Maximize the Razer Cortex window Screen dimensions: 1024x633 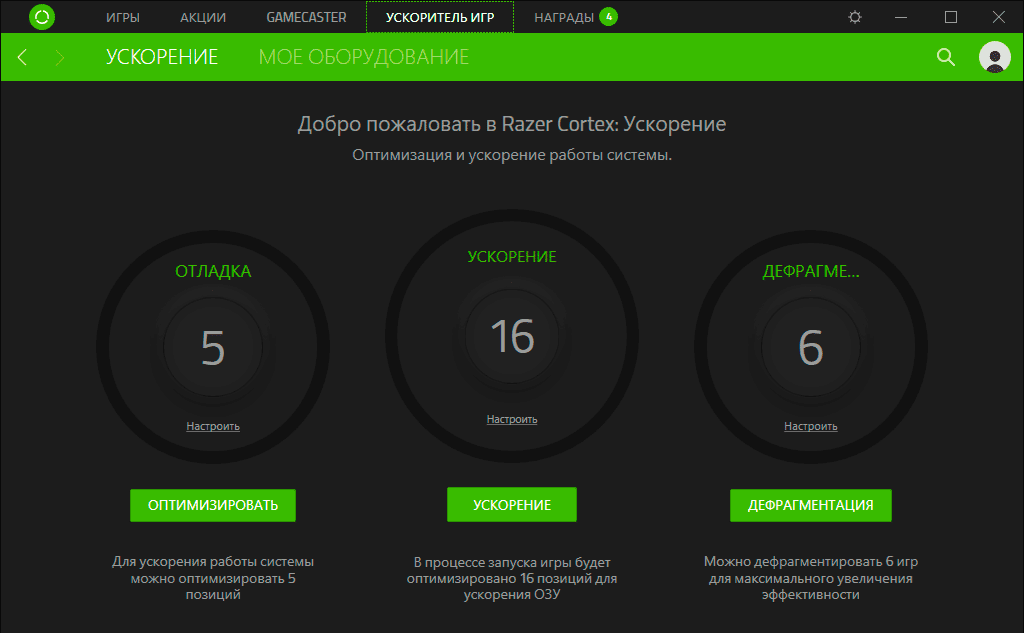pos(951,17)
